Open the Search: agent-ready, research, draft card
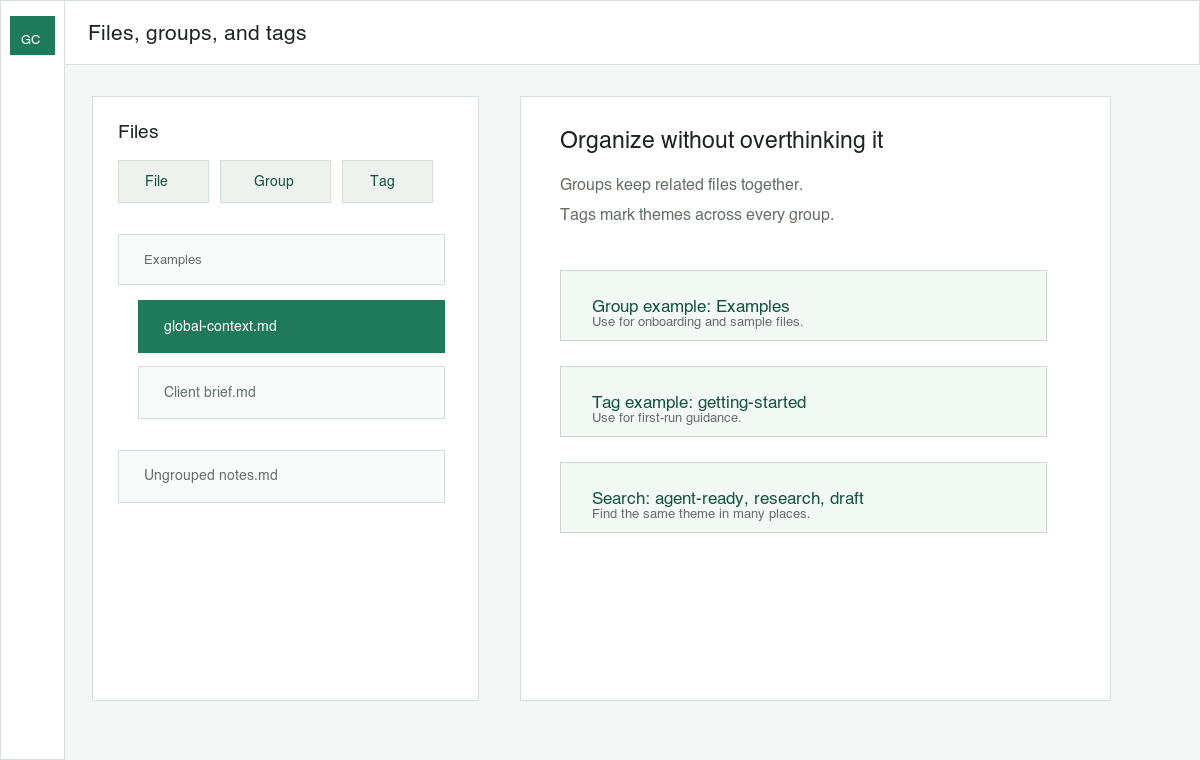The height and width of the screenshot is (760, 1200). 803,497
